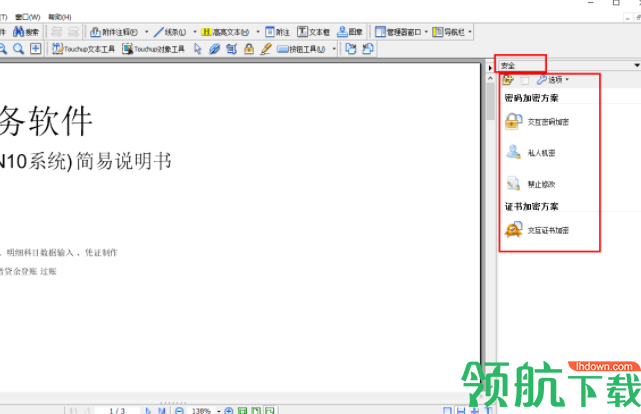
Task: Click the second green page-fit icon in the status bar
Action: coord(256,410)
